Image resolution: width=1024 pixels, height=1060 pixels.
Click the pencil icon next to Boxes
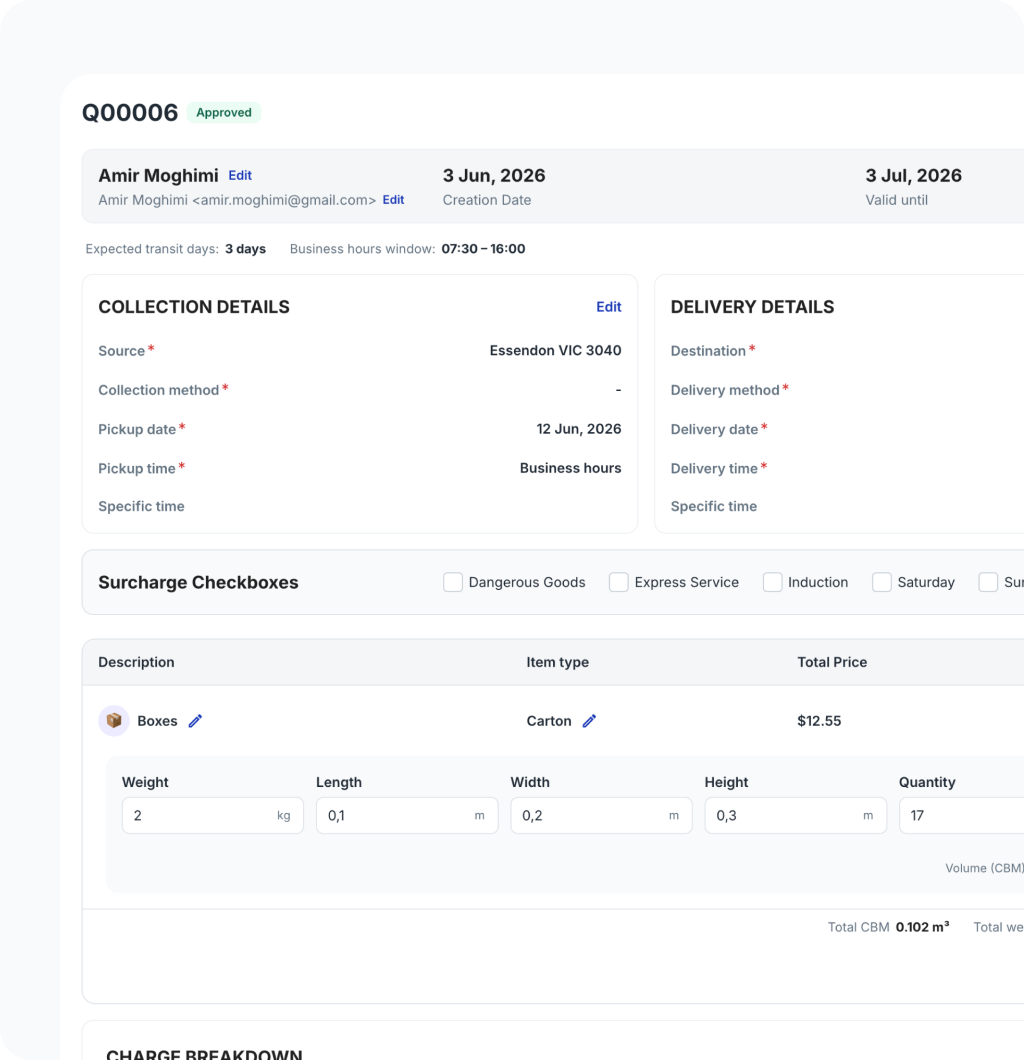tap(195, 721)
